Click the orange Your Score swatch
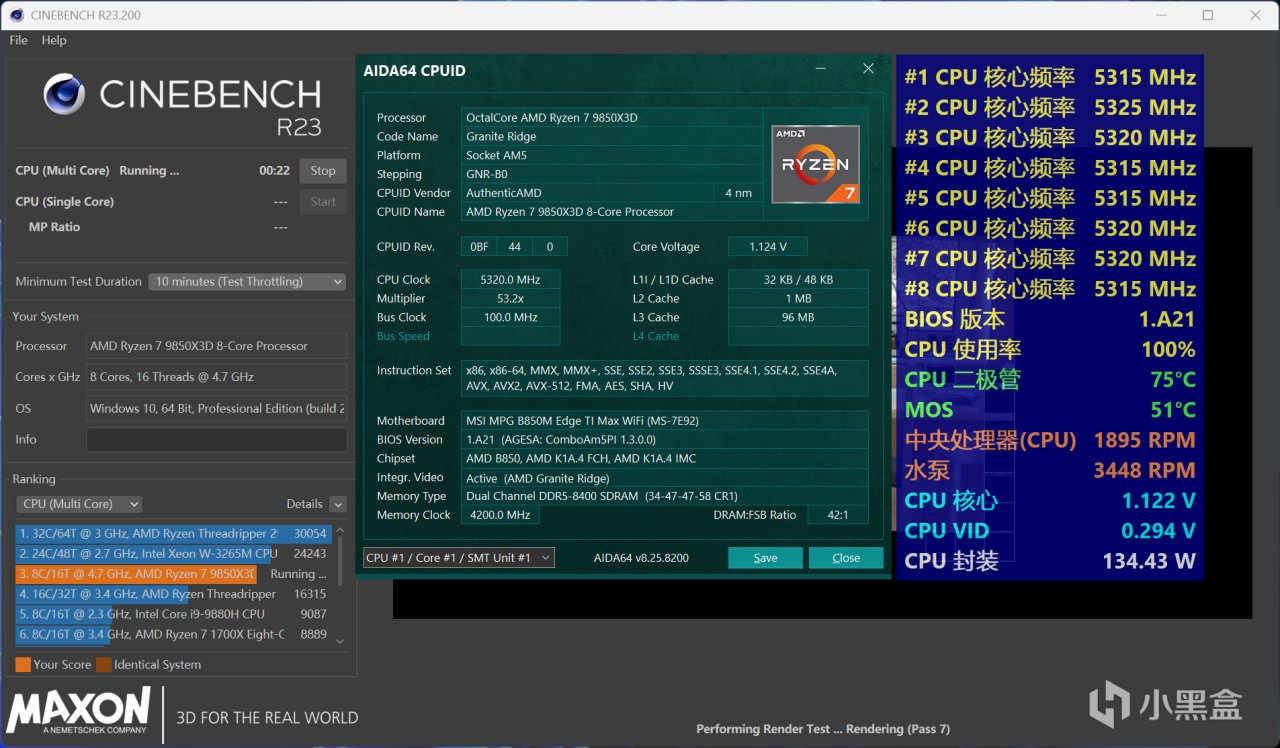1280x748 pixels. pos(23,665)
